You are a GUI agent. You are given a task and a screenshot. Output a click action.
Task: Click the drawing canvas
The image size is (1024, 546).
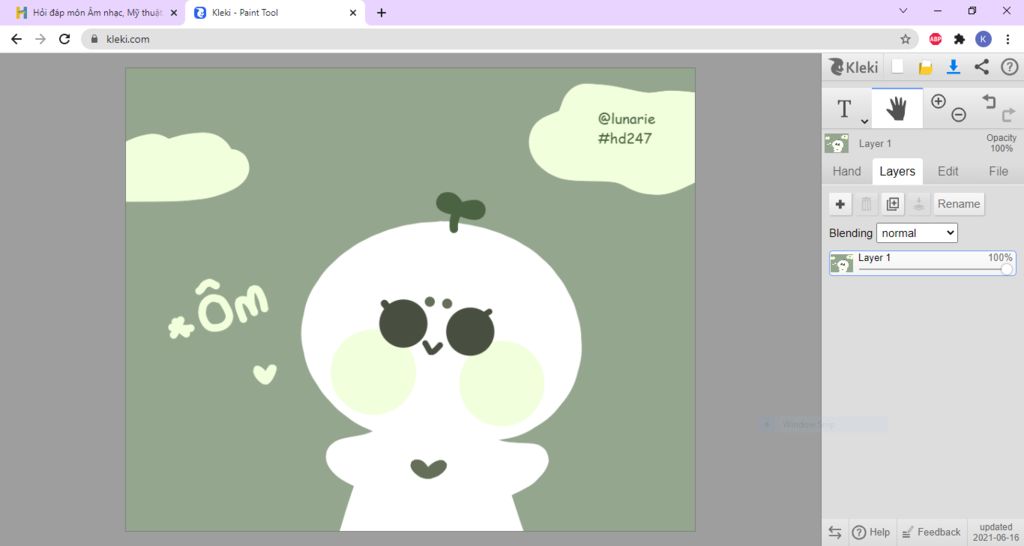(x=410, y=299)
